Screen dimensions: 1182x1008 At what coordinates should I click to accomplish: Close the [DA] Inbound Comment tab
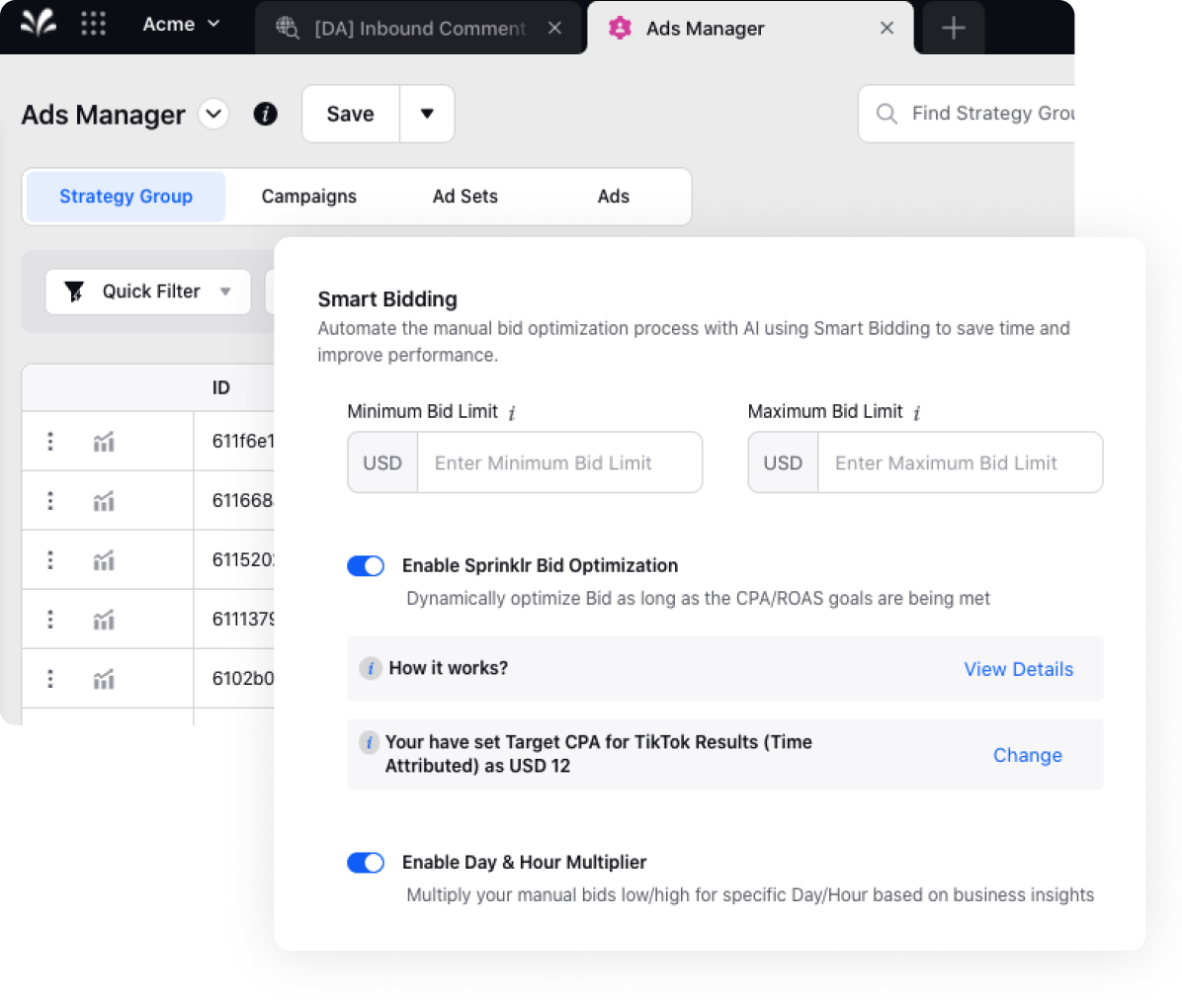click(x=554, y=28)
